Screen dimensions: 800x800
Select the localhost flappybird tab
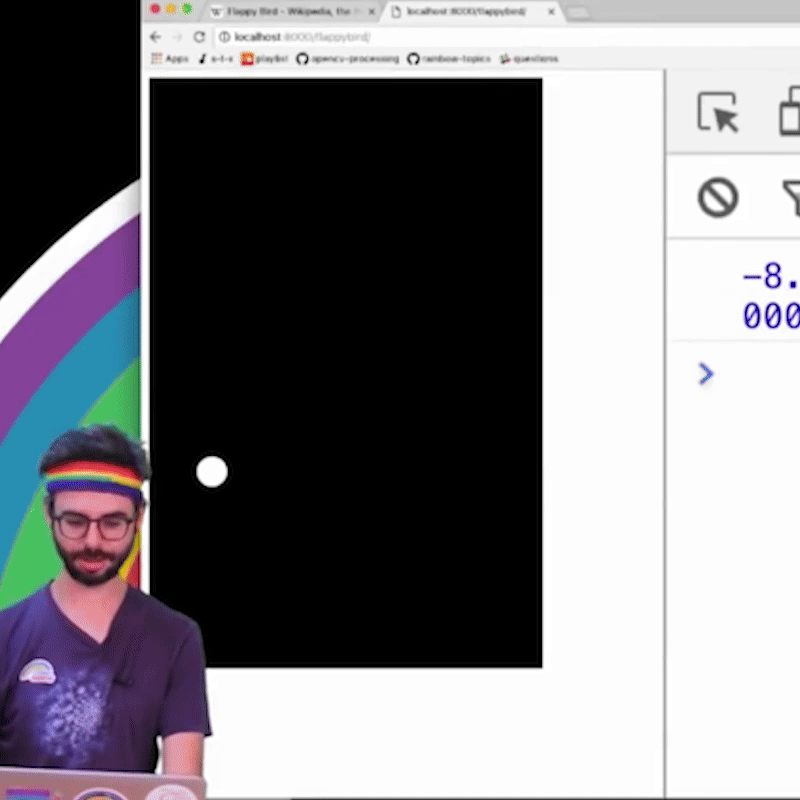coord(465,12)
